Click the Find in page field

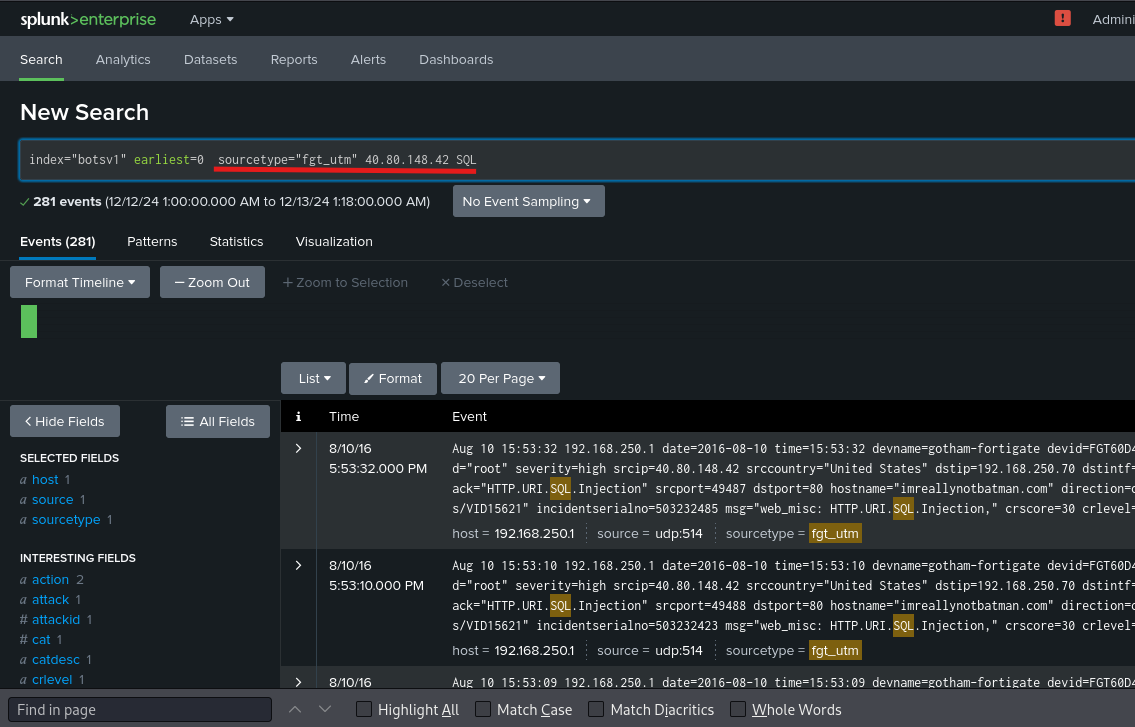(140, 710)
